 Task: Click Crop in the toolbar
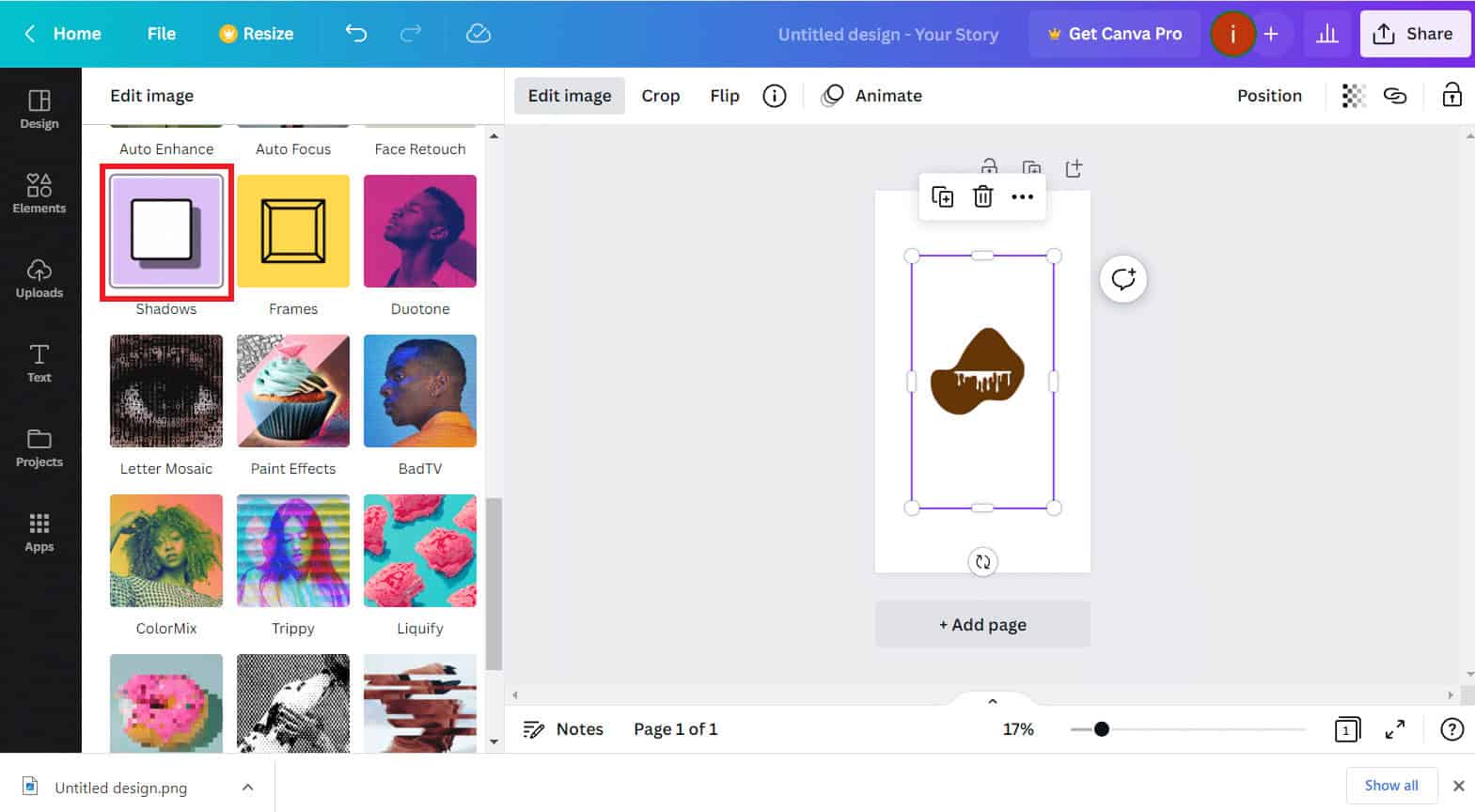(661, 96)
